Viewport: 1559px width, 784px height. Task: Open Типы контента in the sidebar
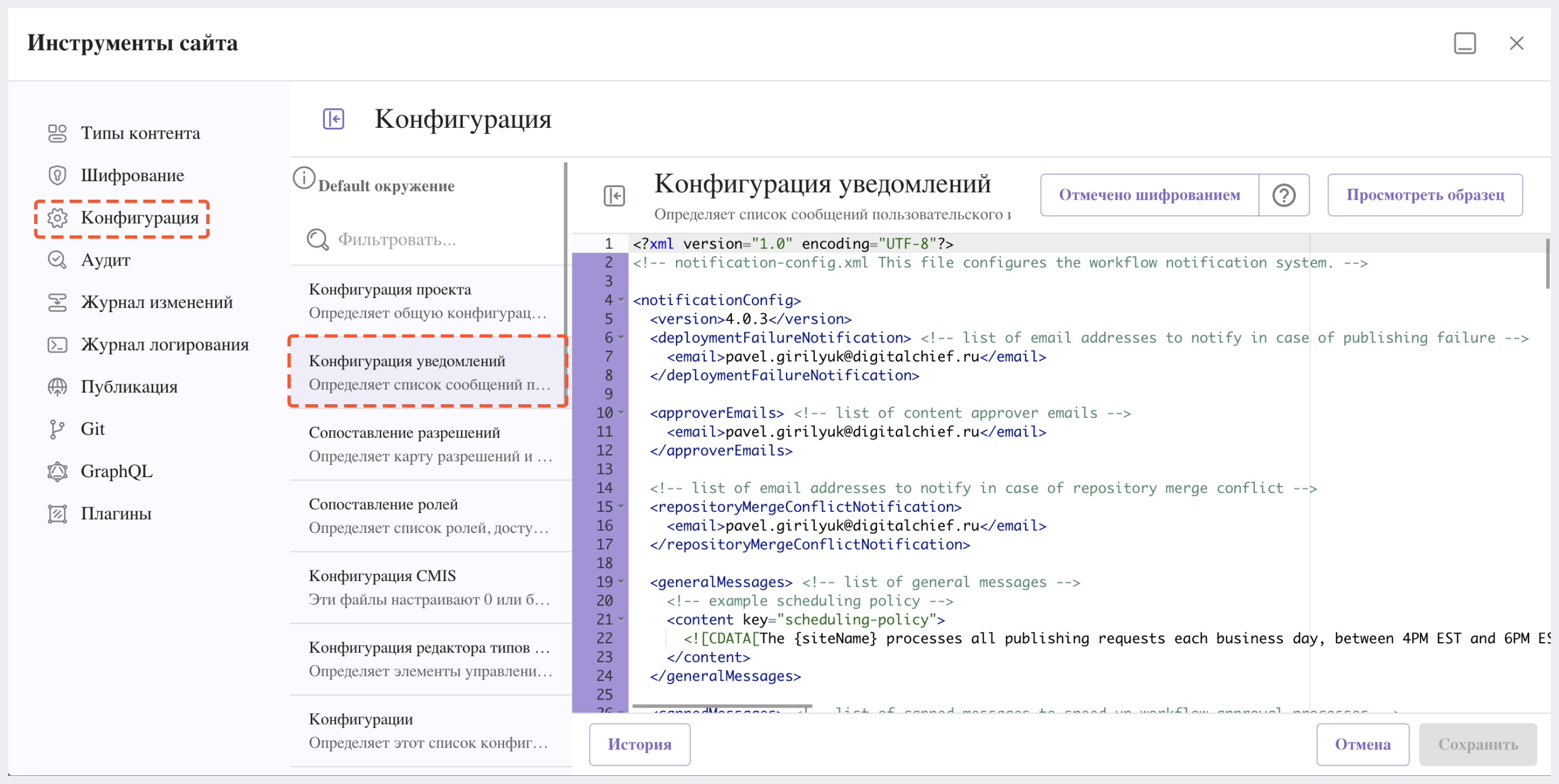pos(140,133)
